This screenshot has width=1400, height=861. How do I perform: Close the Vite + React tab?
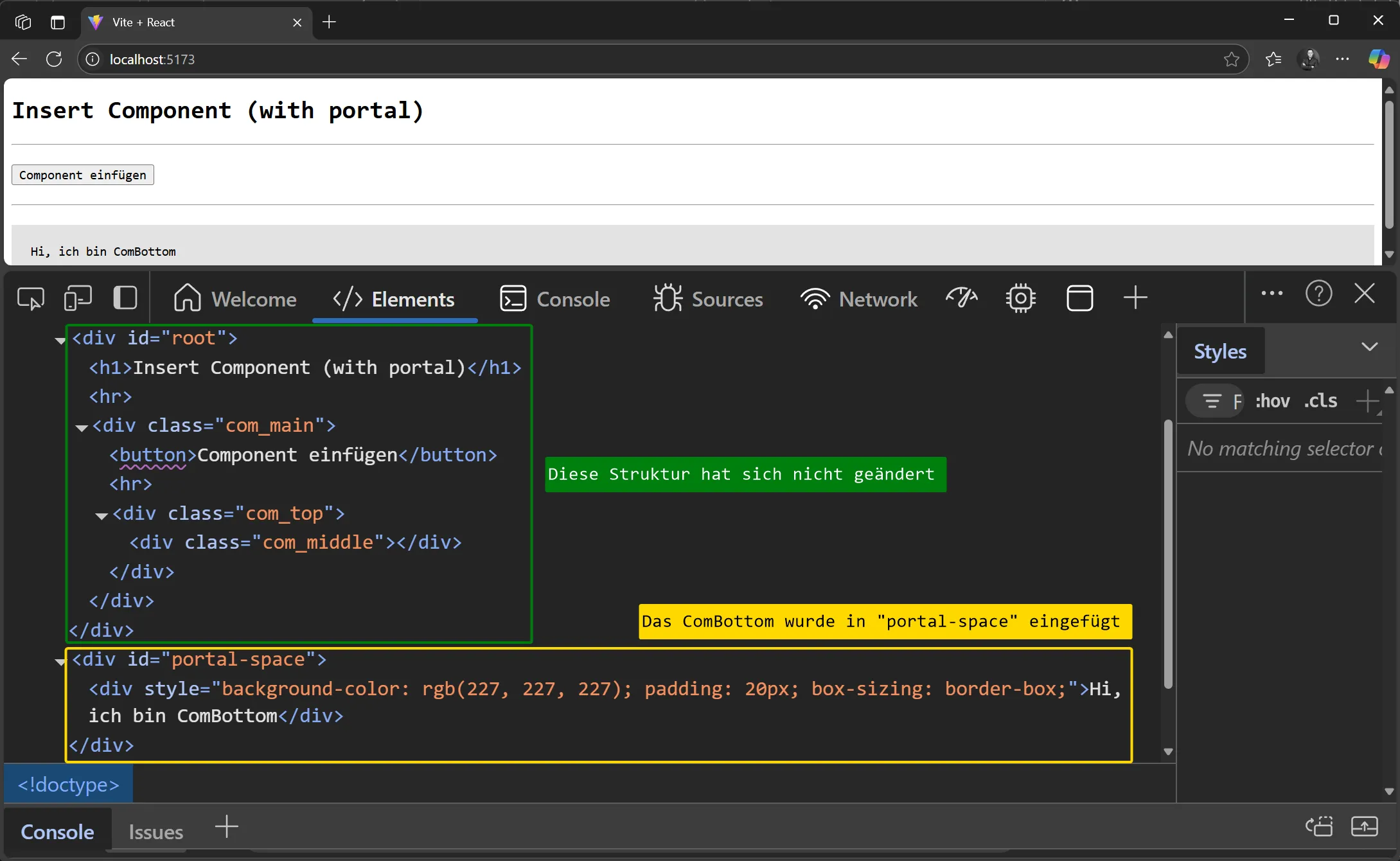coord(297,22)
